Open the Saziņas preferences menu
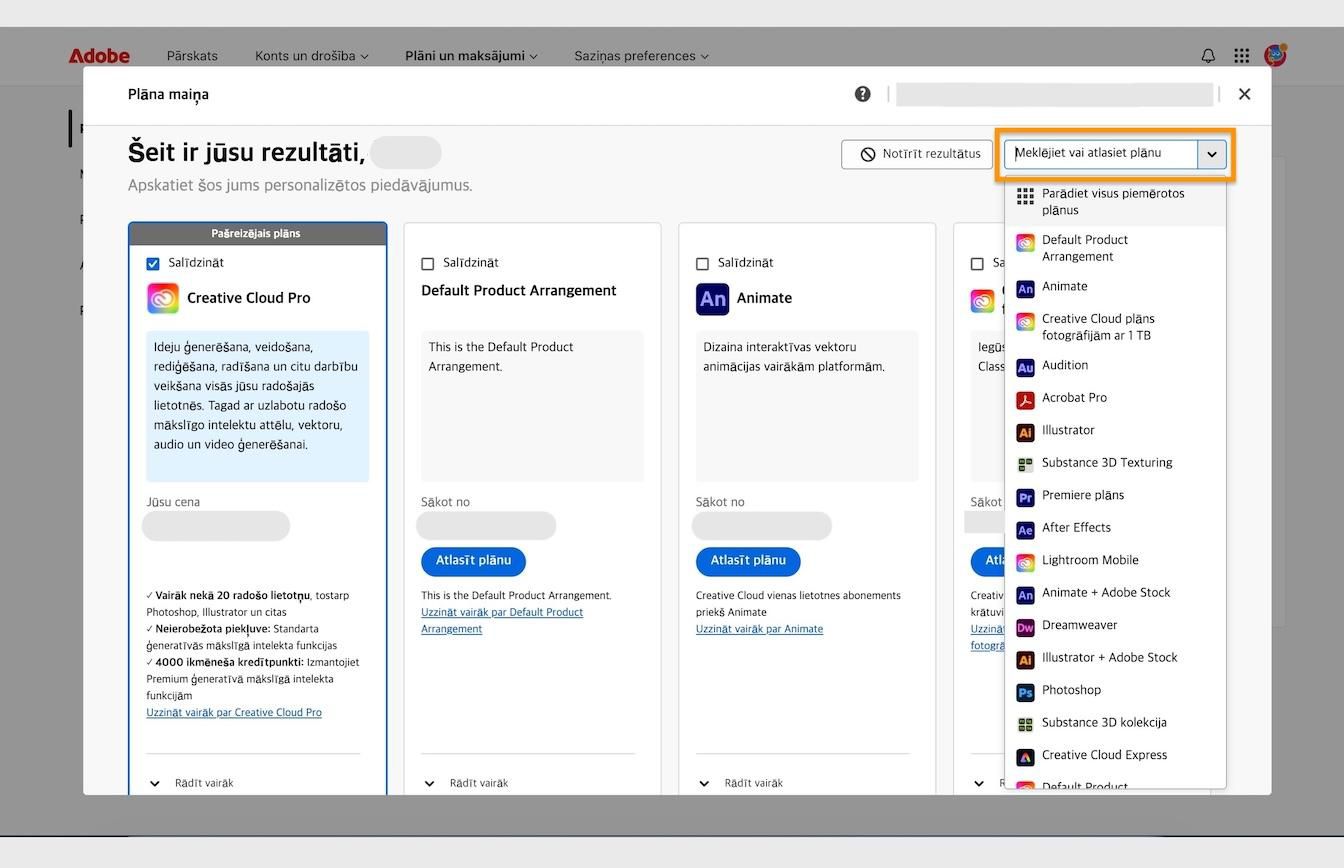Screen dimensions: 1344x868 click(641, 56)
